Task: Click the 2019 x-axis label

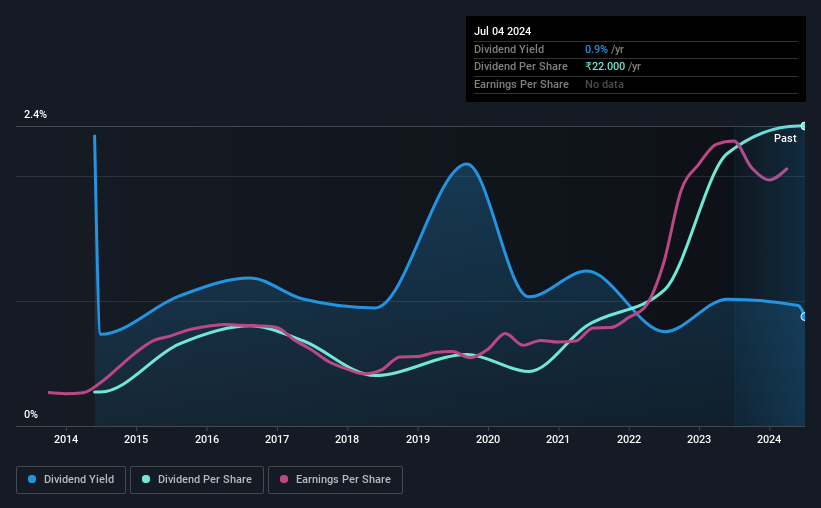Action: 418,439
